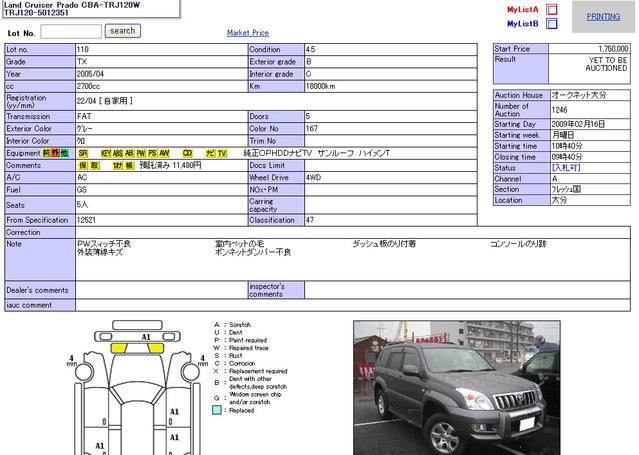Click the orange 外 badge beside Equipment
Screen dimensions: 639x455
coord(55,153)
